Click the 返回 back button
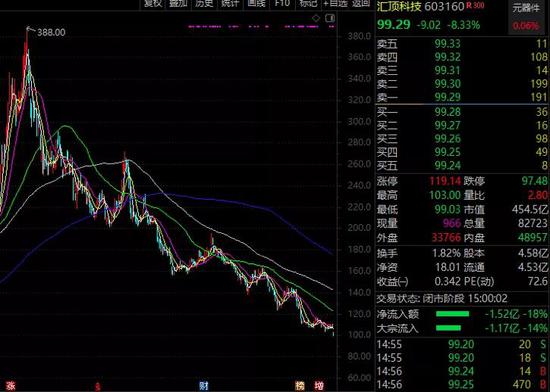This screenshot has width=550, height=392. tap(361, 4)
